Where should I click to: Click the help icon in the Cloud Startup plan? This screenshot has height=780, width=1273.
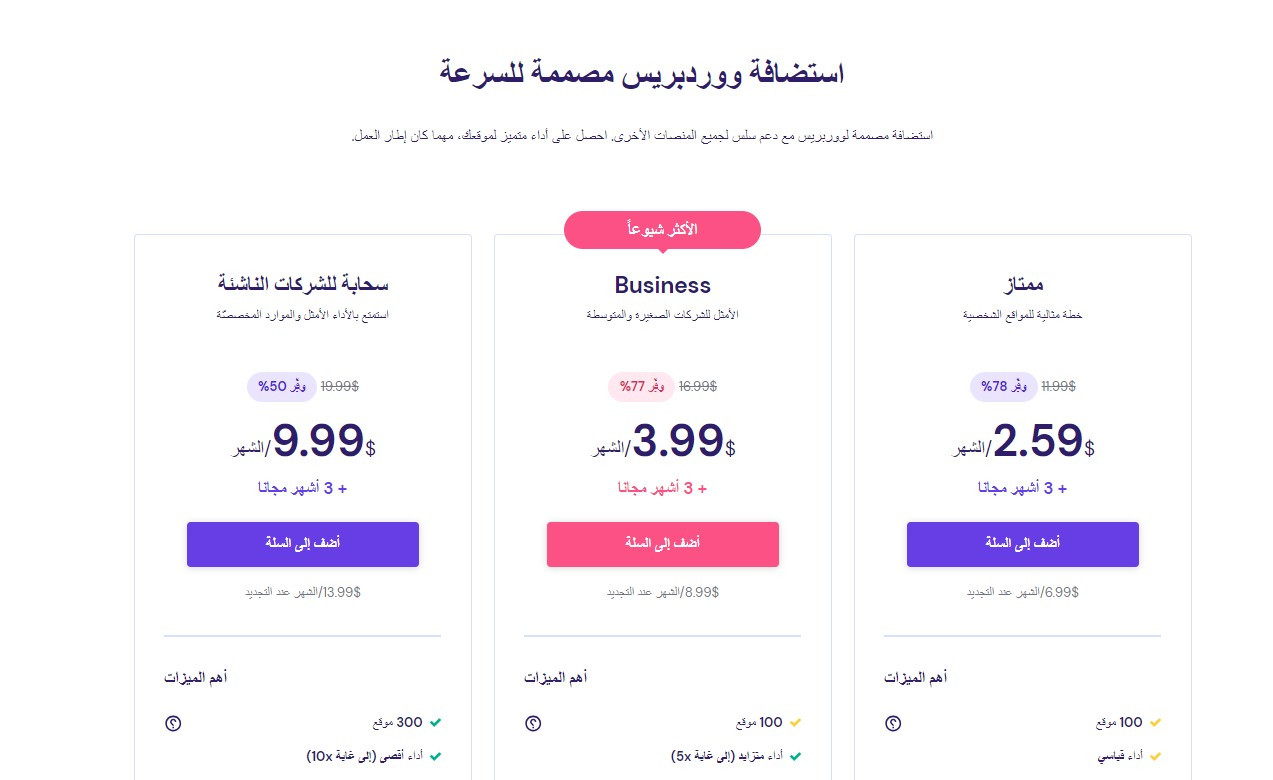(x=173, y=723)
